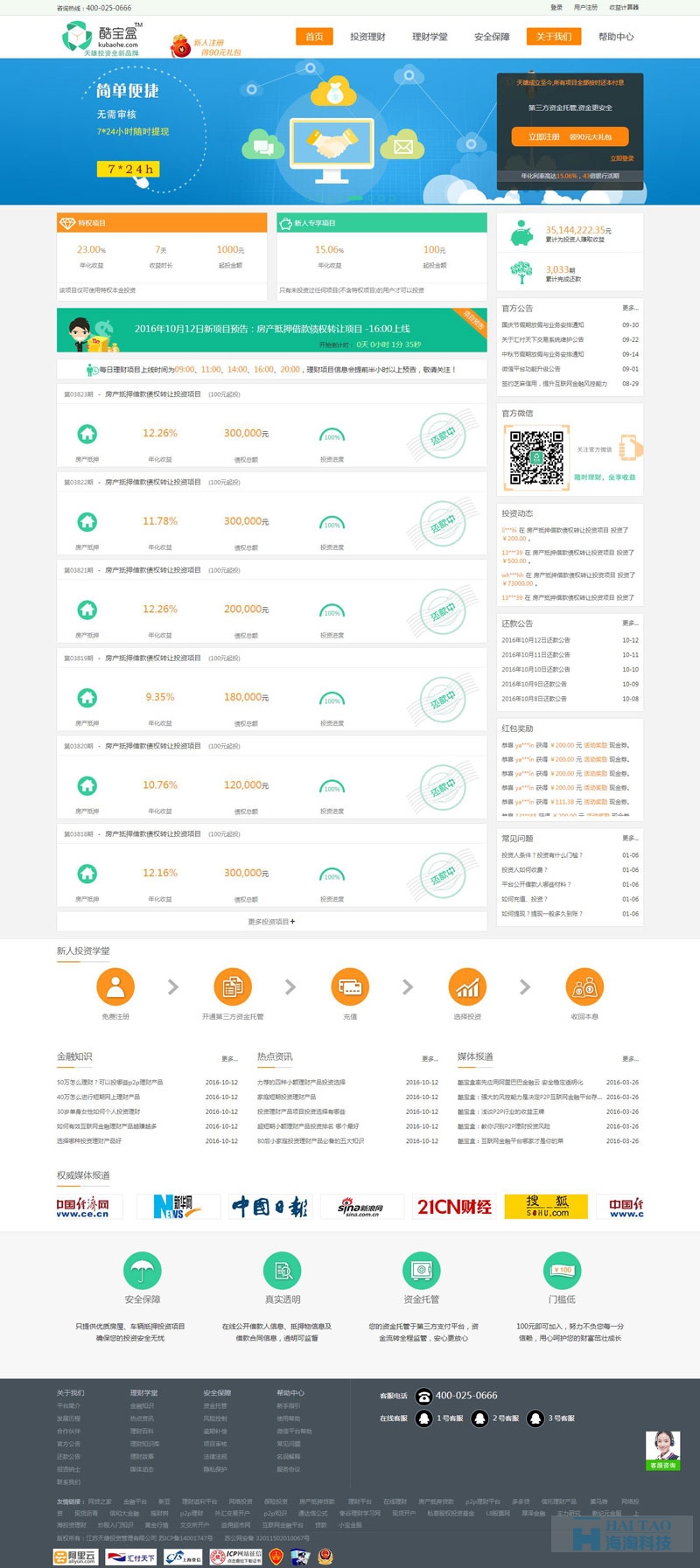The width and height of the screenshot is (700, 1568).
Task: Click 更多投资项目 expand link
Action: pos(271,922)
